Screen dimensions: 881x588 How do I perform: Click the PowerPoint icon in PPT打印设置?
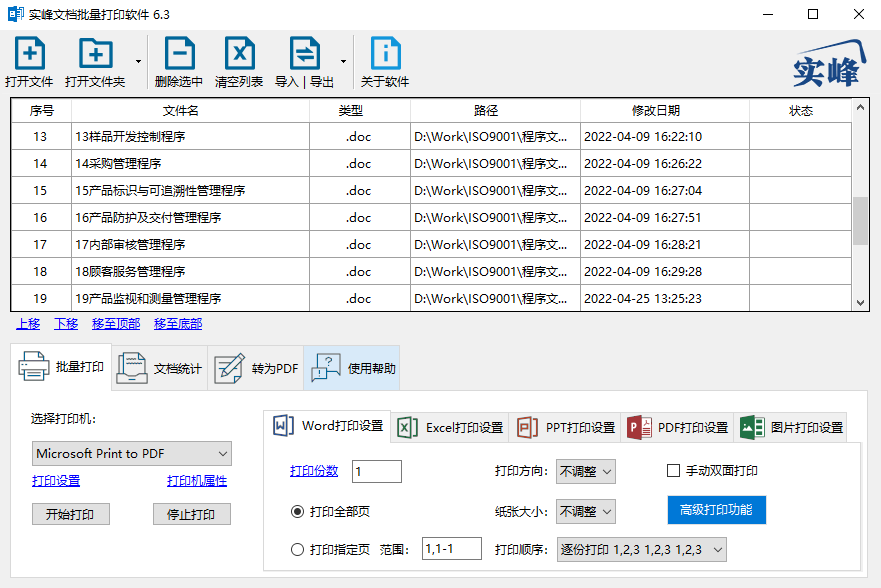click(527, 427)
